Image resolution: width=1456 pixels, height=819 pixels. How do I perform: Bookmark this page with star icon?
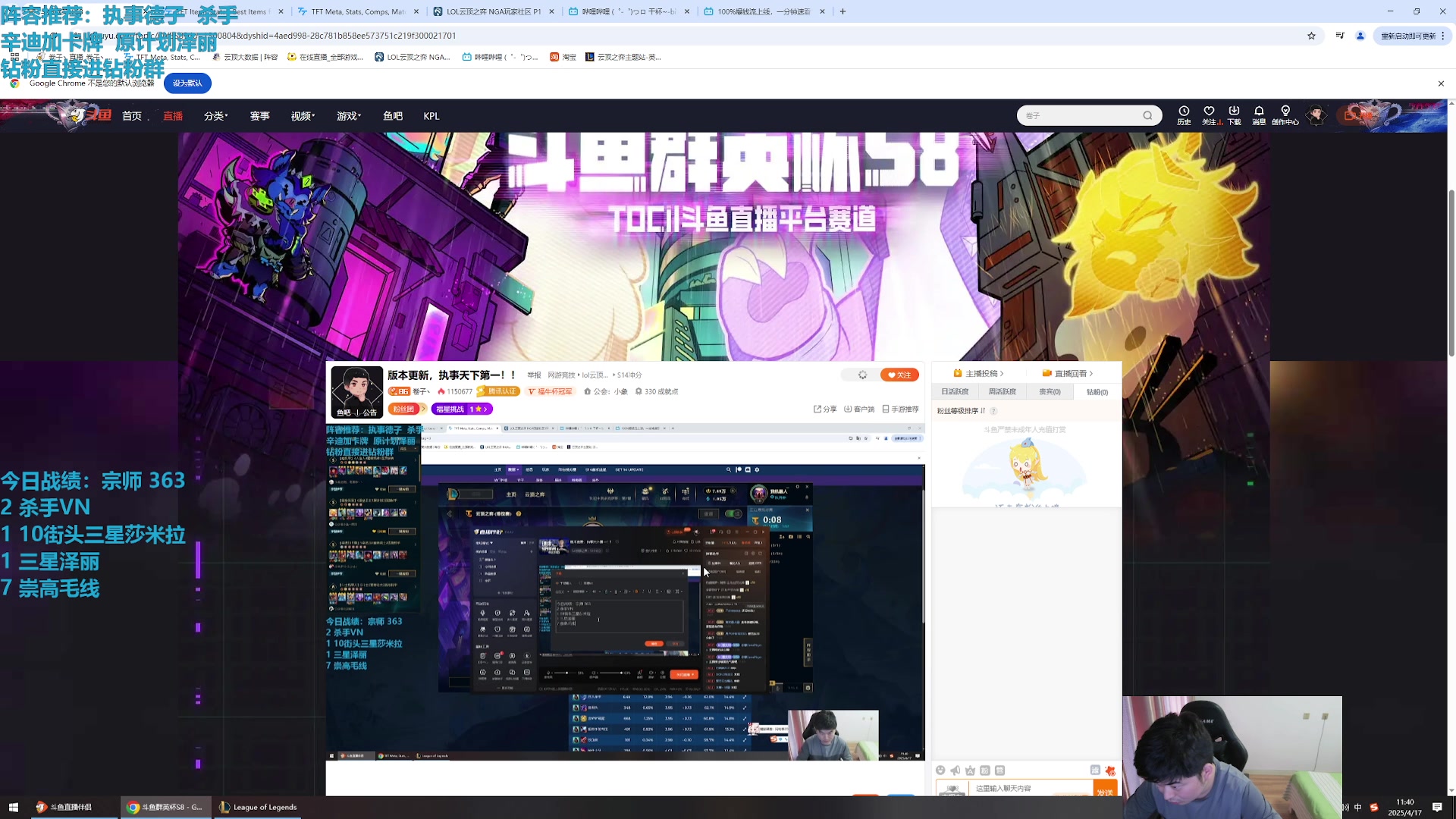(1311, 36)
